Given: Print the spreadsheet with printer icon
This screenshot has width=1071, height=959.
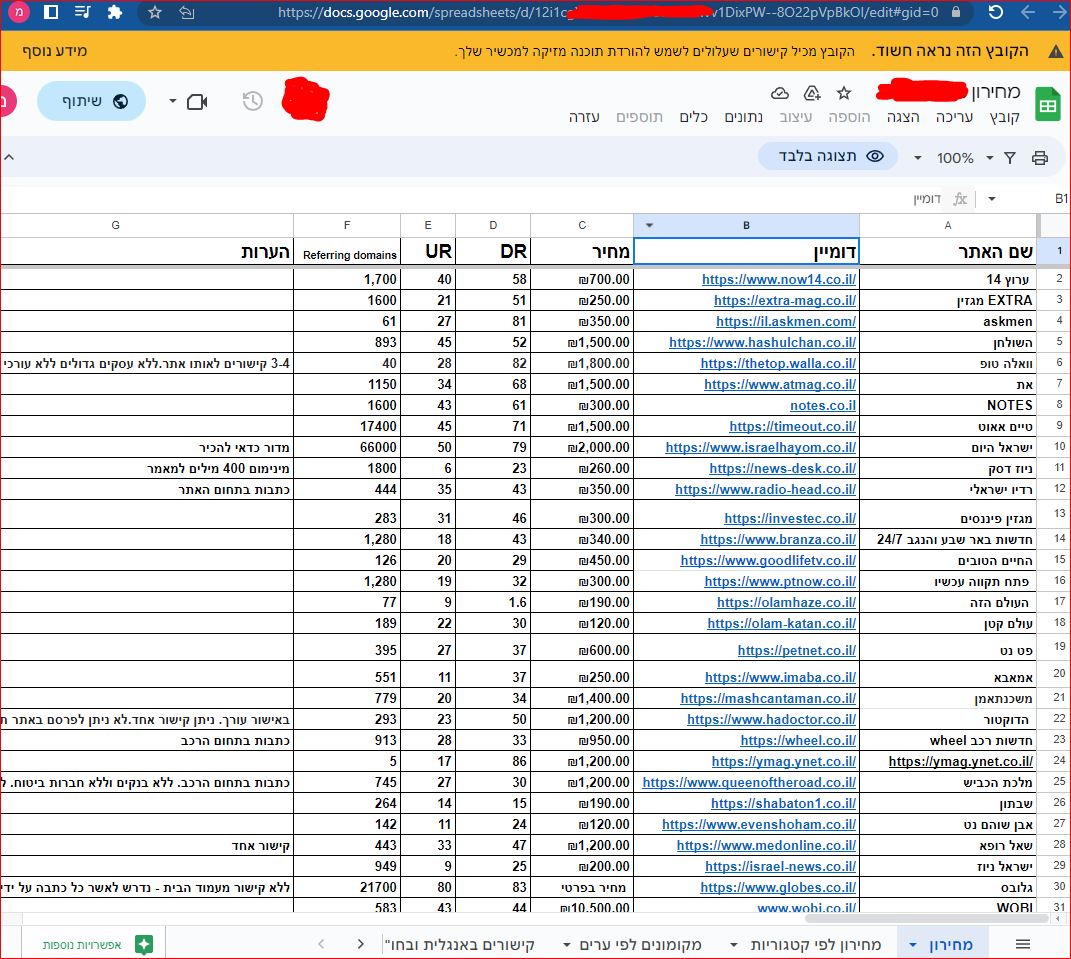Looking at the screenshot, I should click(x=1040, y=158).
